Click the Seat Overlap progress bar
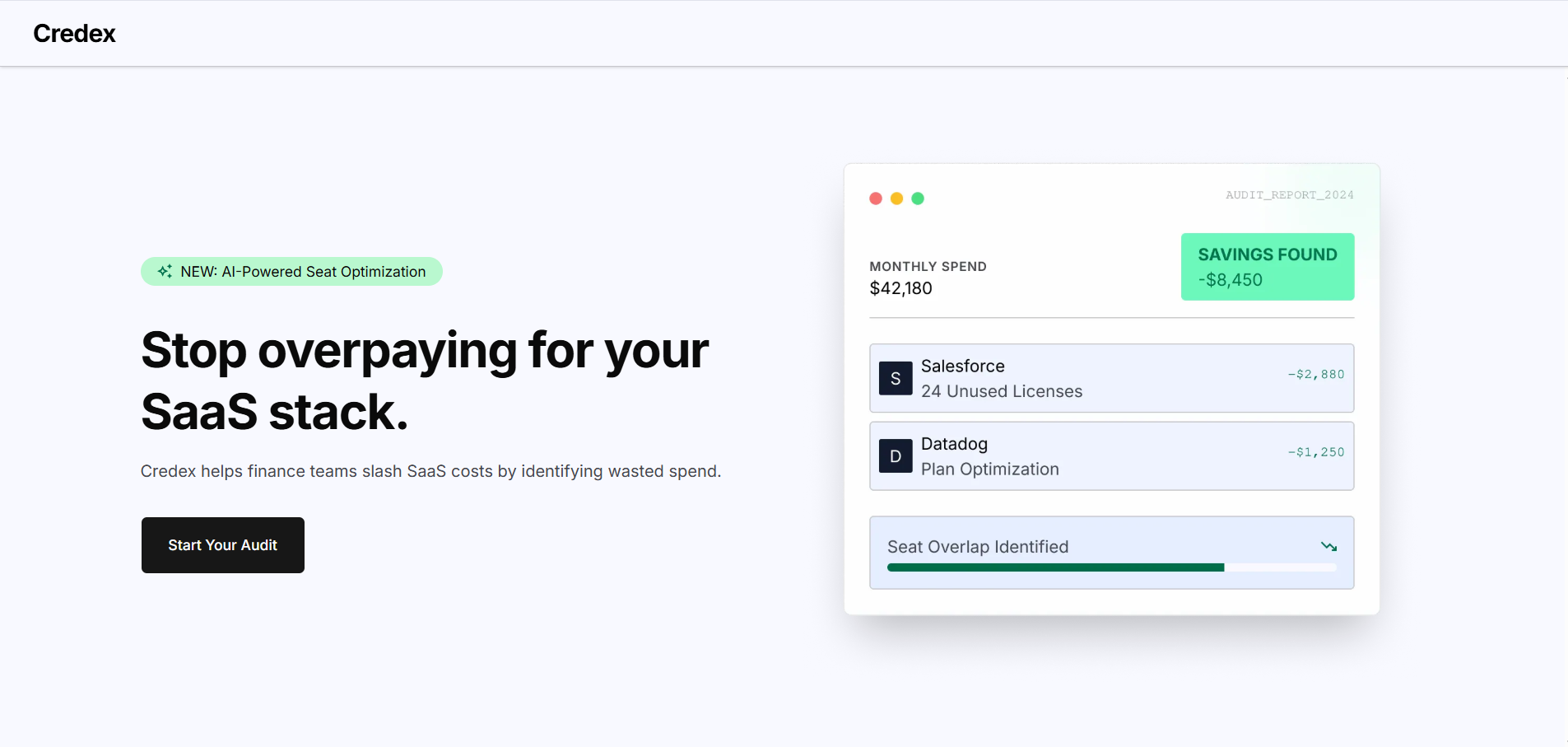Image resolution: width=1568 pixels, height=747 pixels. [x=1112, y=567]
